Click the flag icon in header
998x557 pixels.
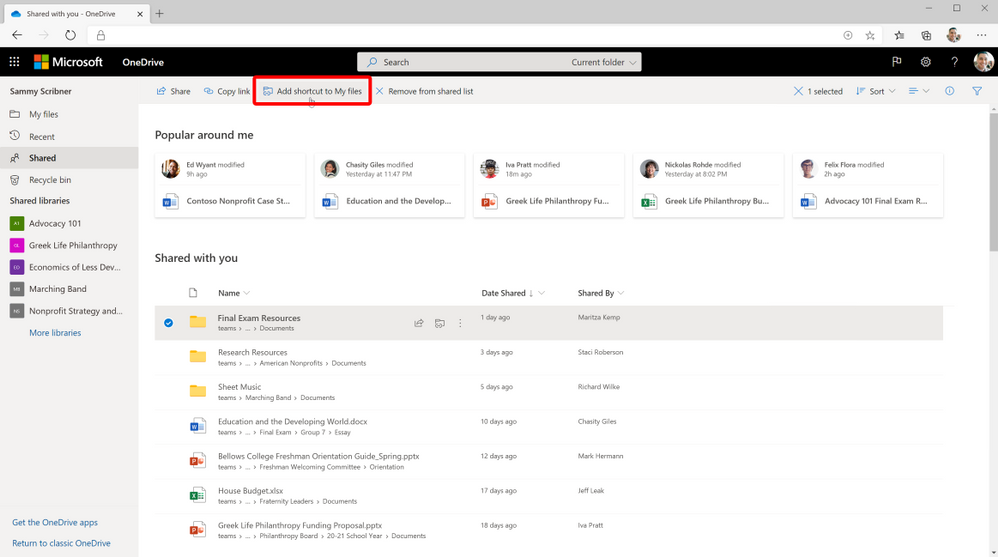click(x=896, y=62)
